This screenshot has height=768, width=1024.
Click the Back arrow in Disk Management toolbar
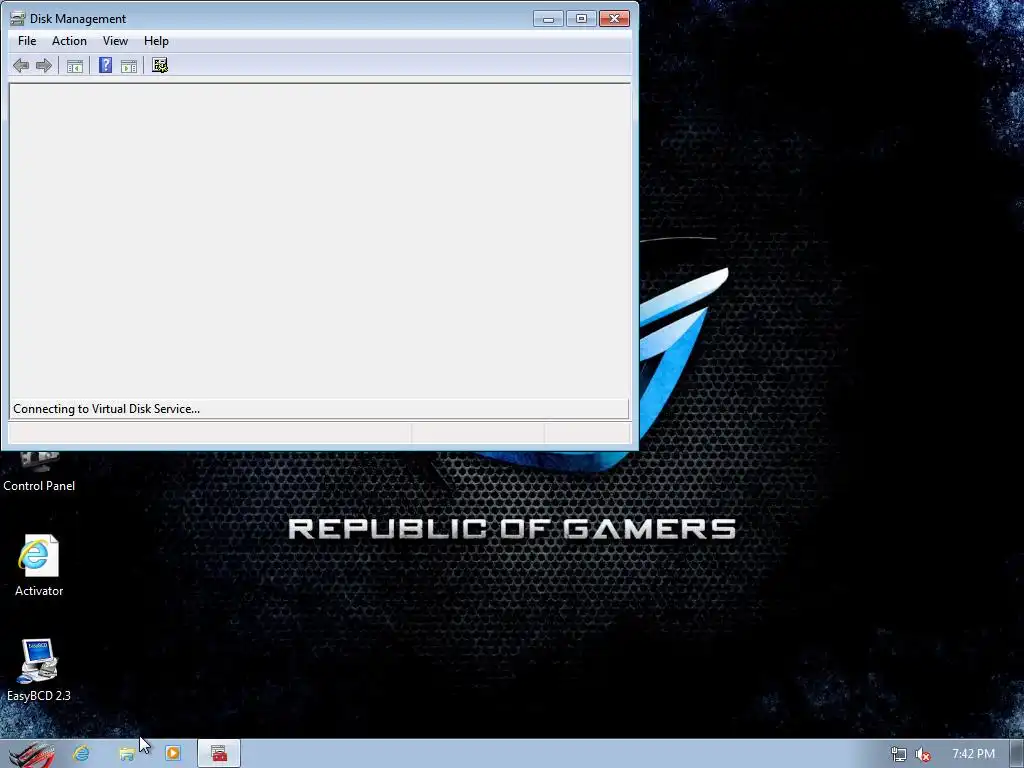(x=21, y=65)
